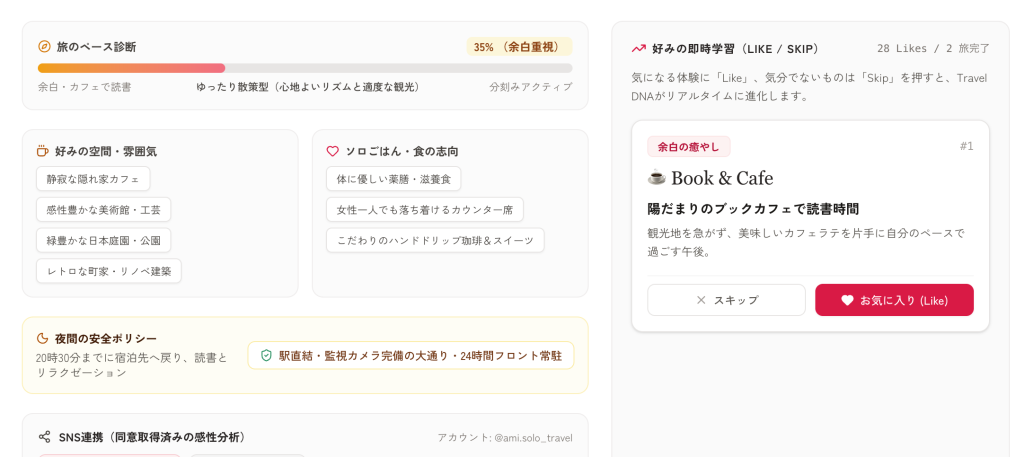This screenshot has height=457, width=1024.
Task: Click the trending arrow icon beside 好みの即時学習
Action: point(638,48)
